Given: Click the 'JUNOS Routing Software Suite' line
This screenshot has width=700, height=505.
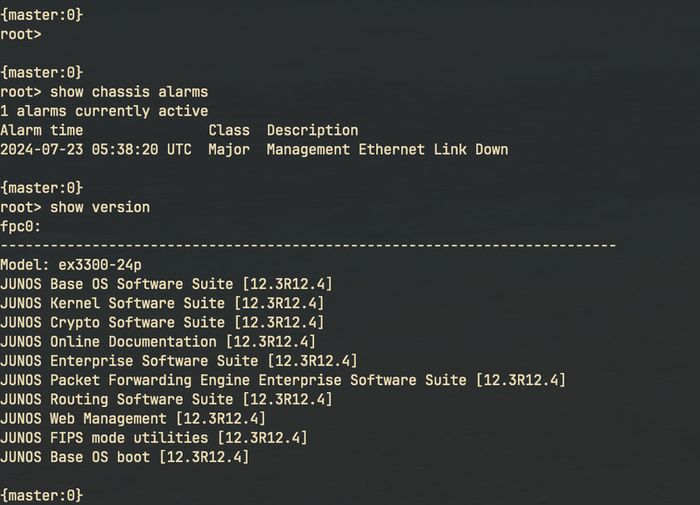Looking at the screenshot, I should tap(167, 399).
